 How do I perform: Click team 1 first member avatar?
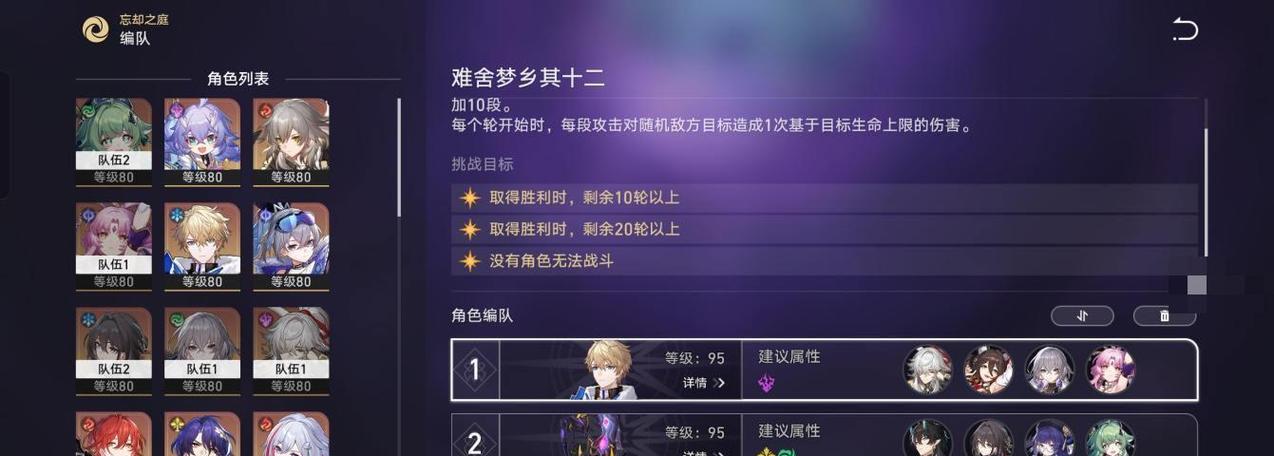pyautogui.click(x=928, y=370)
